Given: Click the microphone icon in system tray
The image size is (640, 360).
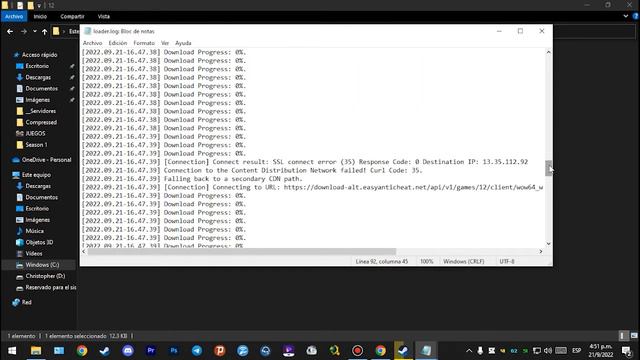Looking at the screenshot, I should [x=480, y=351].
